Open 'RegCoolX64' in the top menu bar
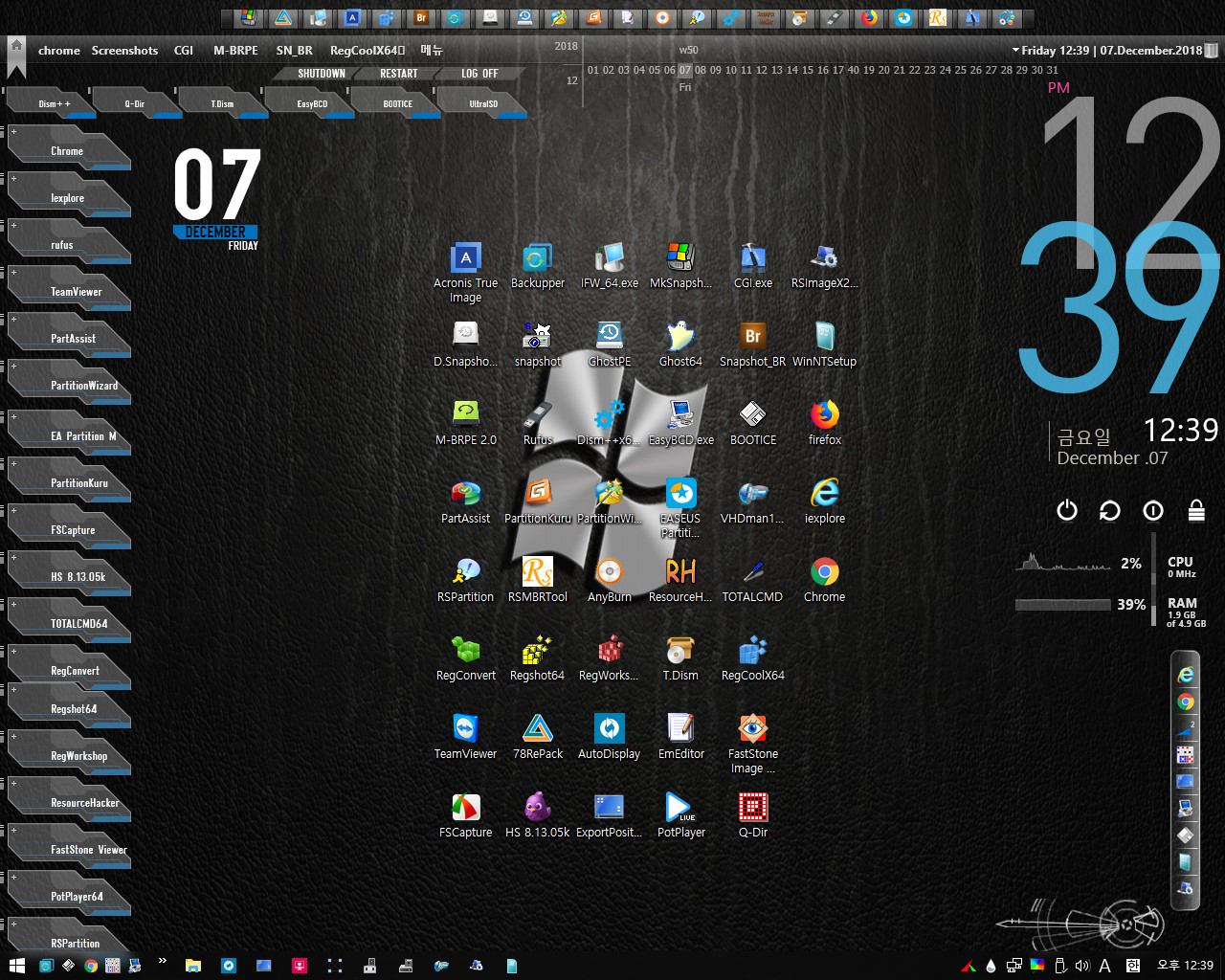The height and width of the screenshot is (980, 1225). click(x=367, y=51)
